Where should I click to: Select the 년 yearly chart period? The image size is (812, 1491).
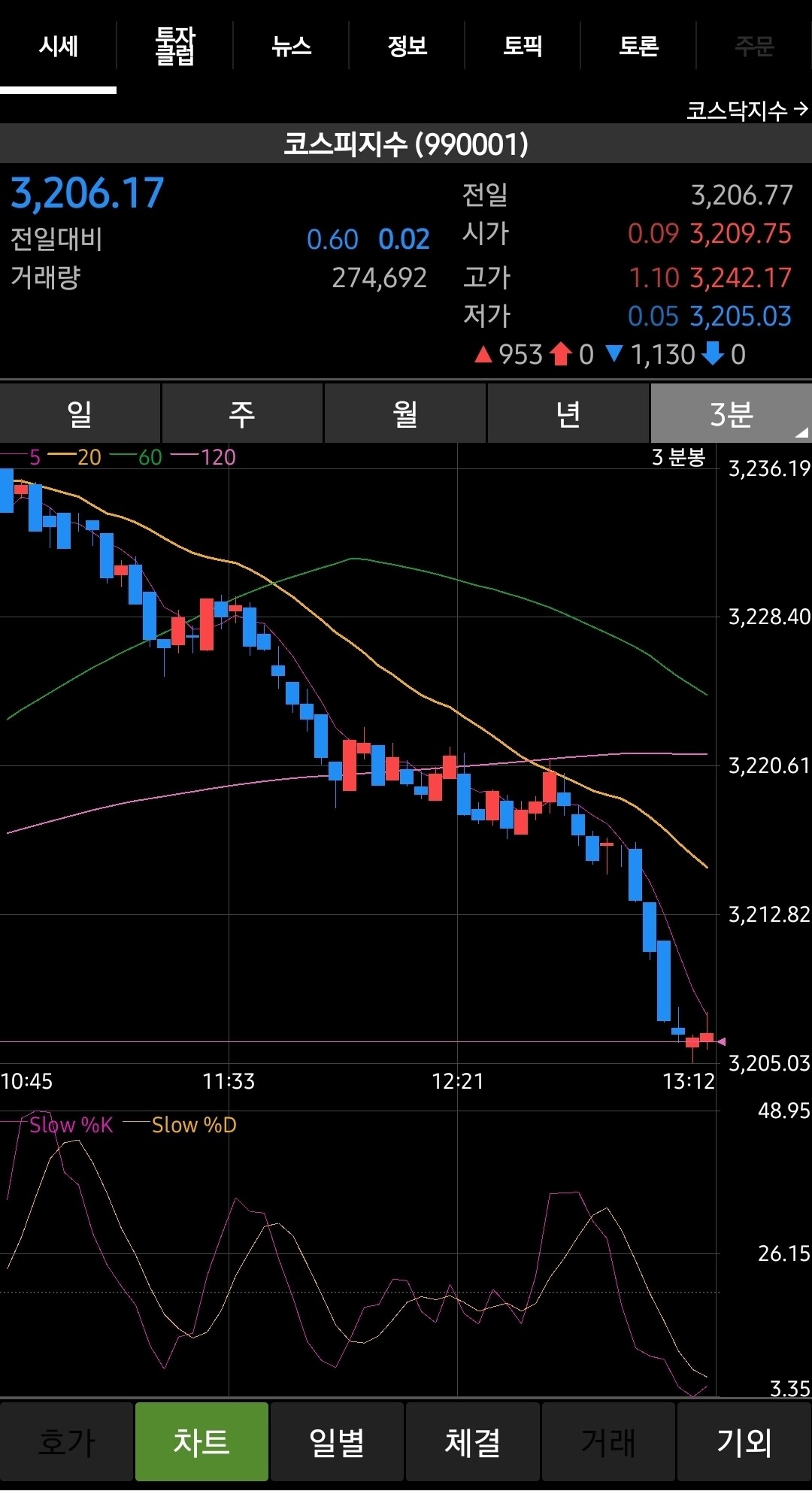568,413
